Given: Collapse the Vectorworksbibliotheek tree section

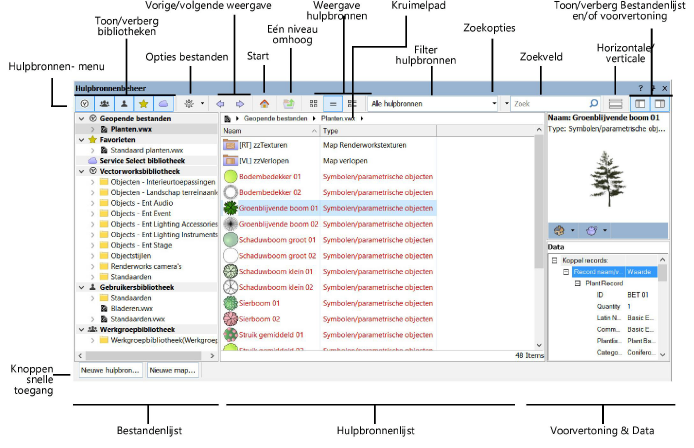Looking at the screenshot, I should 80,171.
